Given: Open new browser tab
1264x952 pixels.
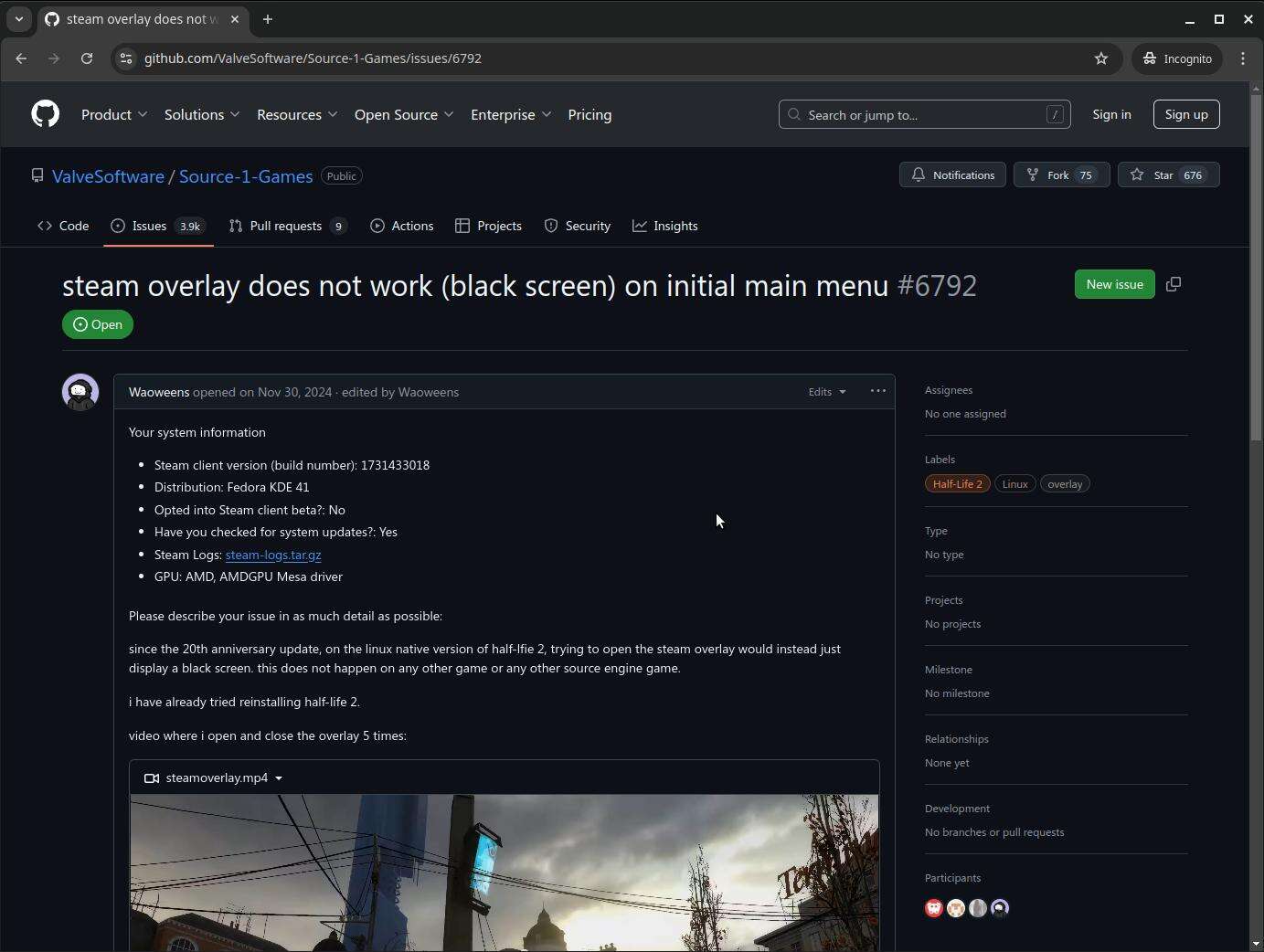Looking at the screenshot, I should click(268, 19).
